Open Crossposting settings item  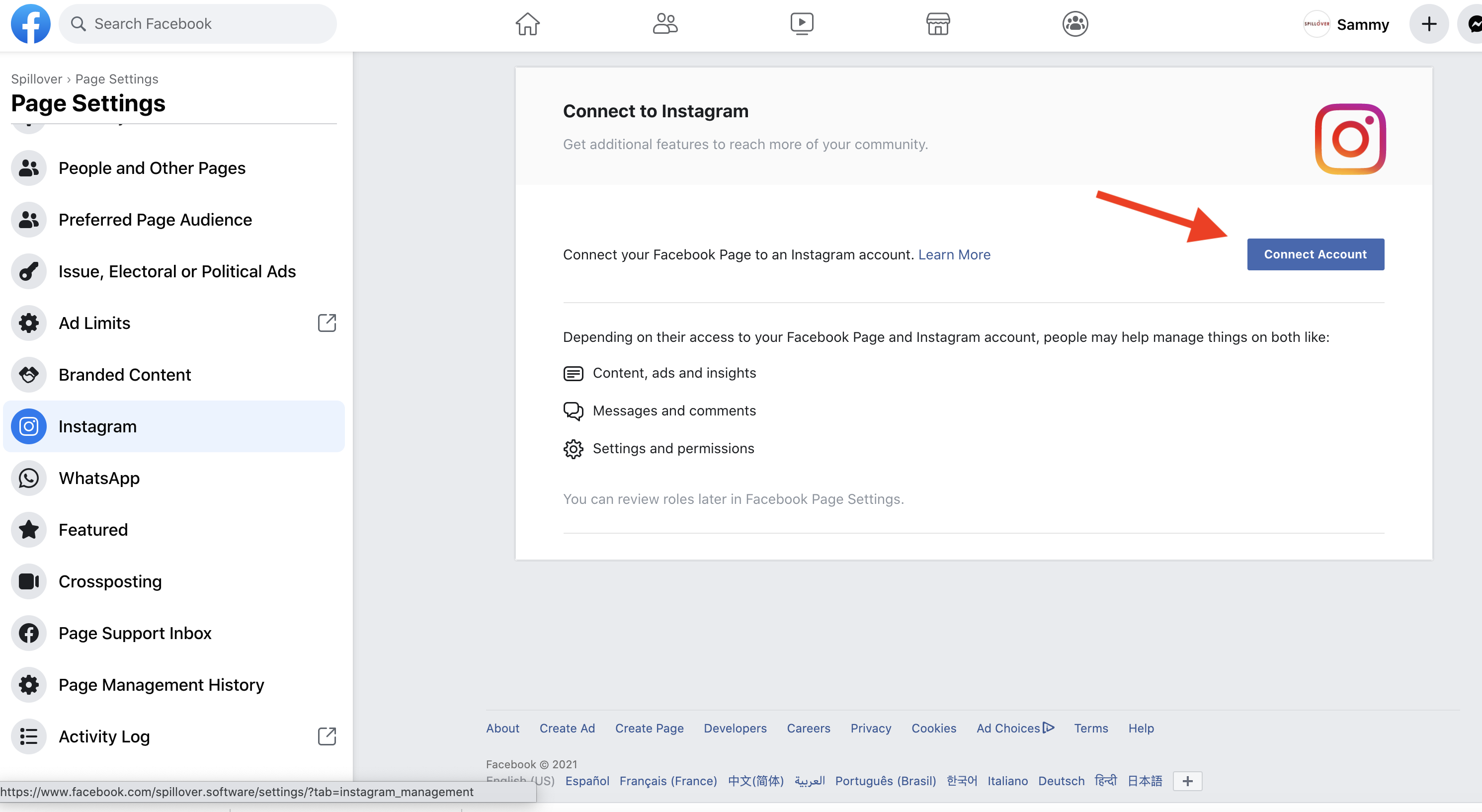click(x=110, y=581)
